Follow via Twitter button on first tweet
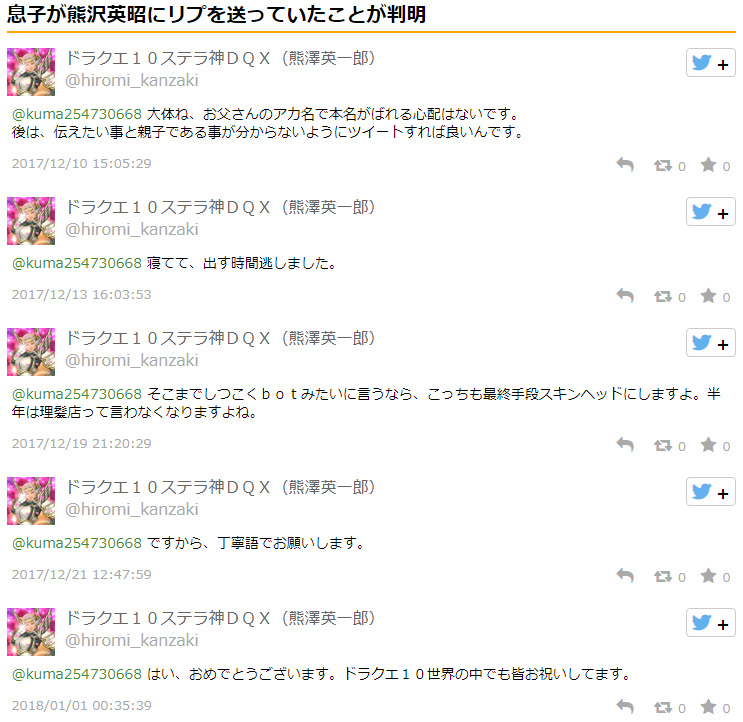 click(x=710, y=63)
